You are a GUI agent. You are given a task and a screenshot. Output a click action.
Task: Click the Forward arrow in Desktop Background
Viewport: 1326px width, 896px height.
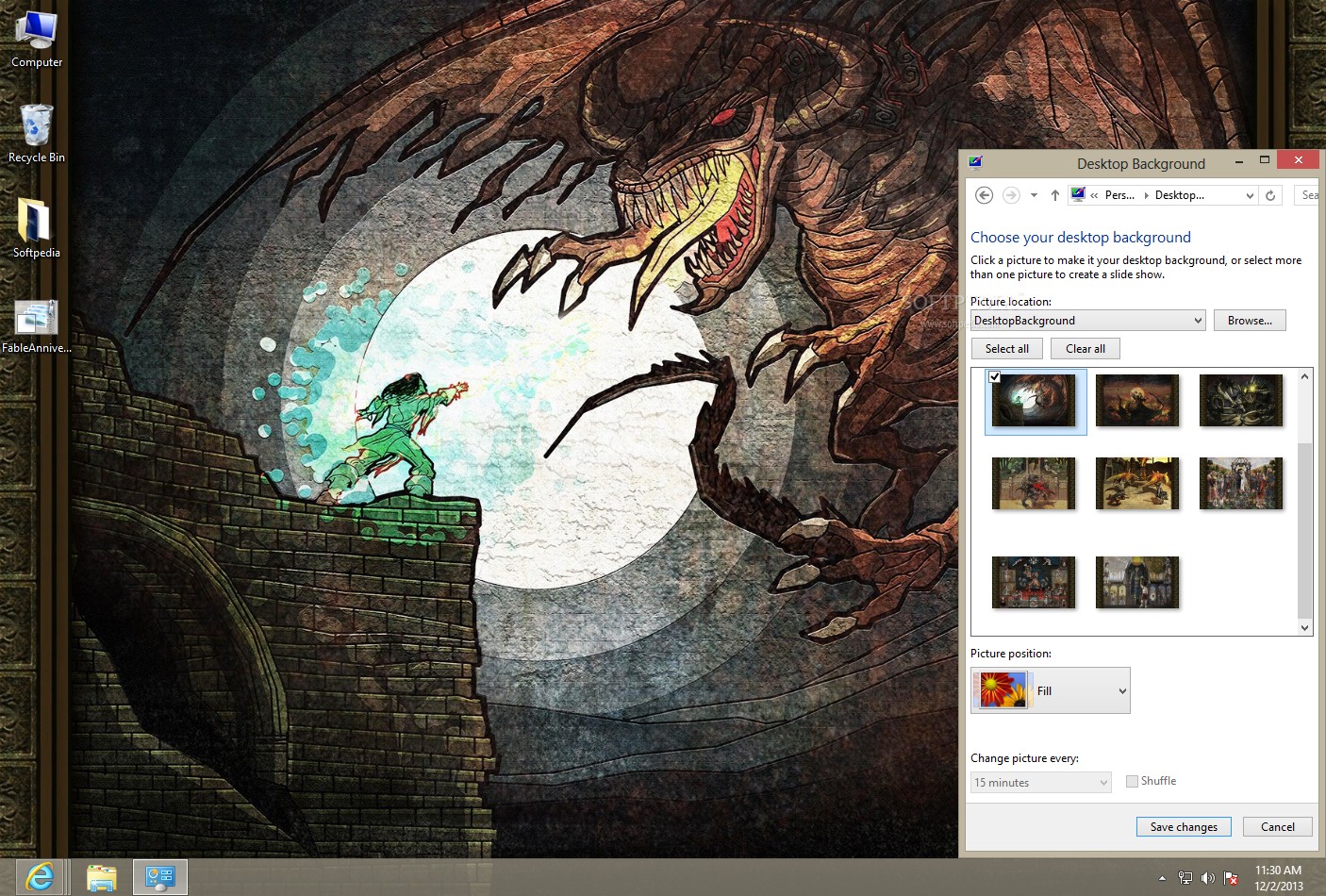(1011, 195)
